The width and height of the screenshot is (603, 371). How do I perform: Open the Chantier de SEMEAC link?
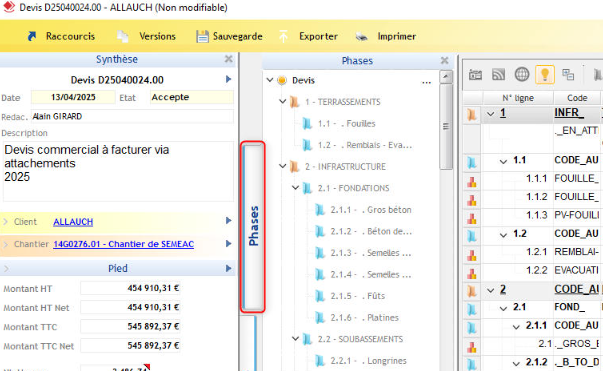123,244
